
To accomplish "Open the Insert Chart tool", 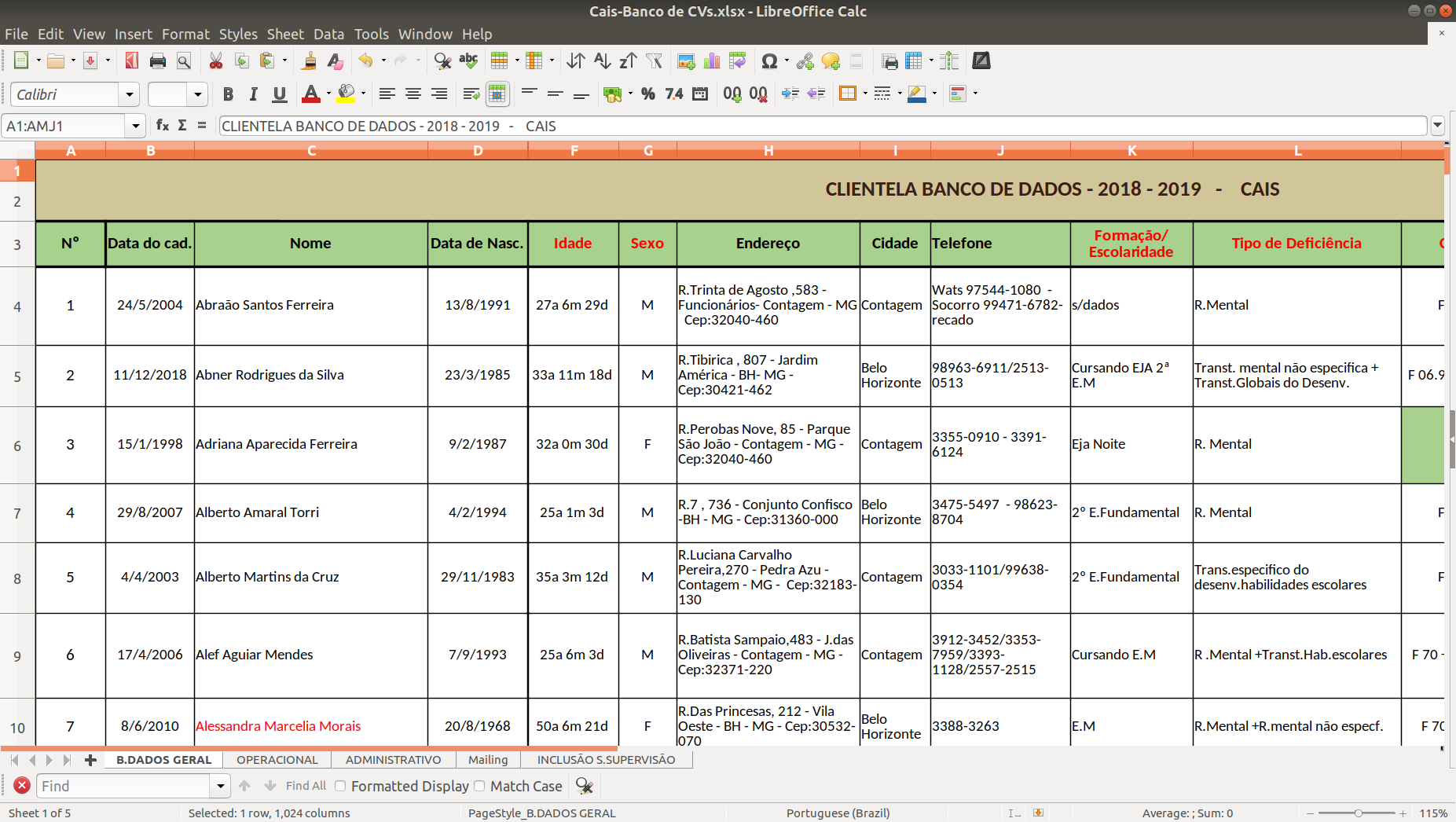I will pos(712,61).
